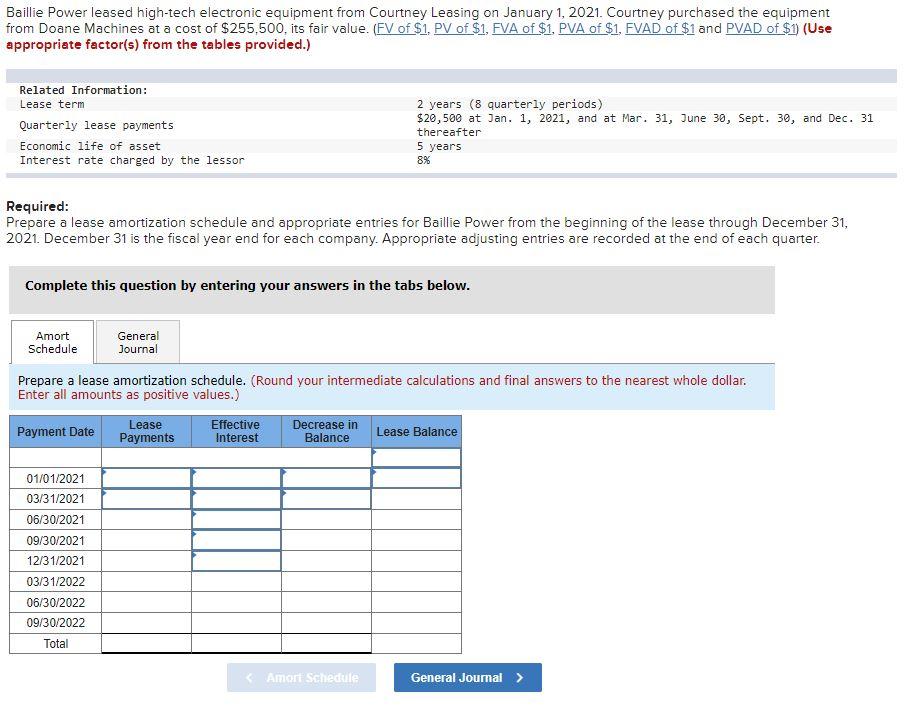Click Total row Lease Payments cell
913x714 pixels.
click(147, 644)
